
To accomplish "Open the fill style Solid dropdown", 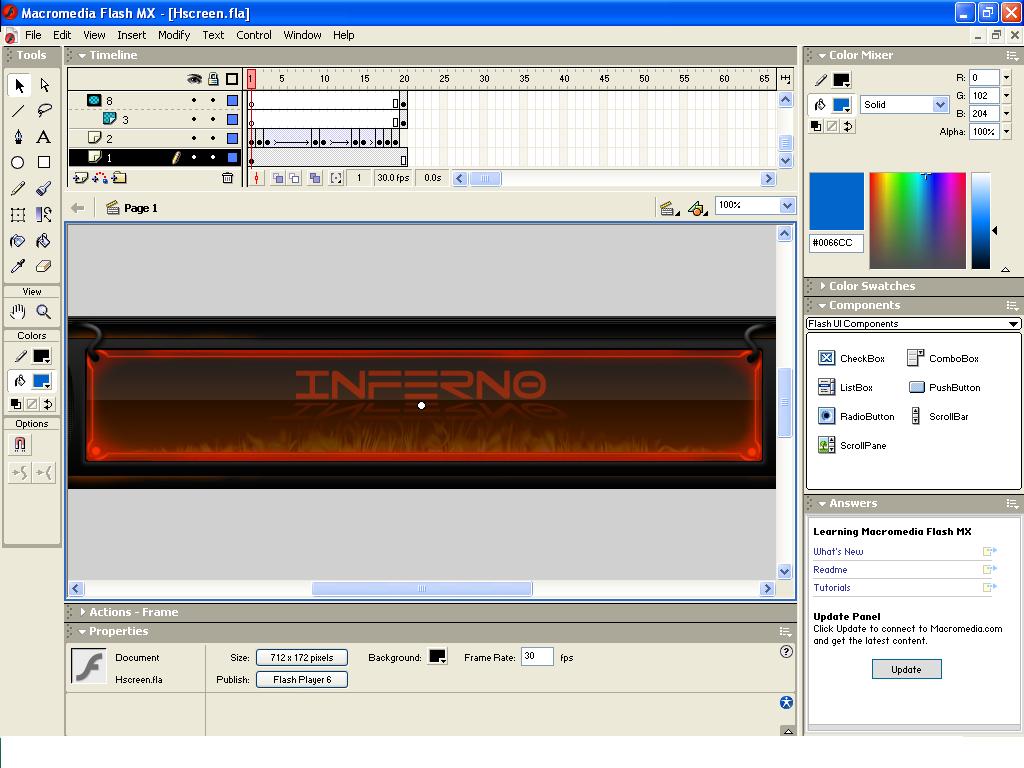I will (904, 105).
